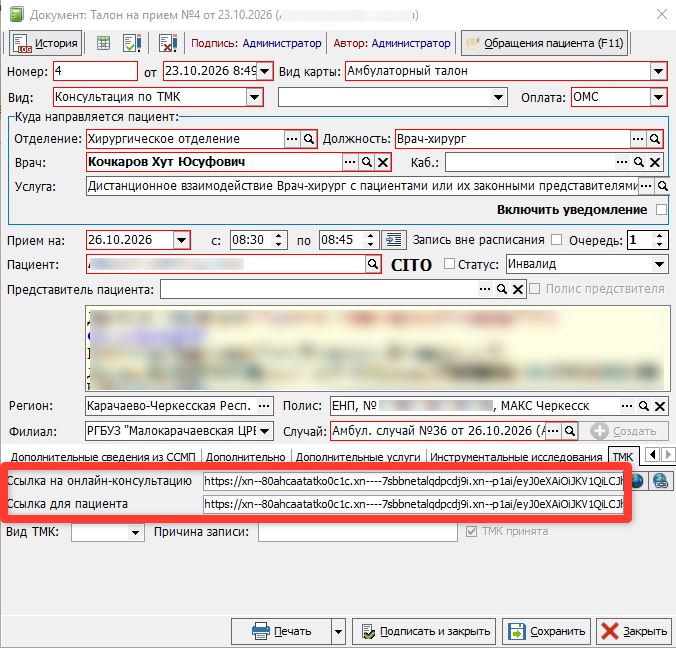Screen dimensions: 676x648
Task: Search Отделение with magnifier icon
Action: click(309, 139)
